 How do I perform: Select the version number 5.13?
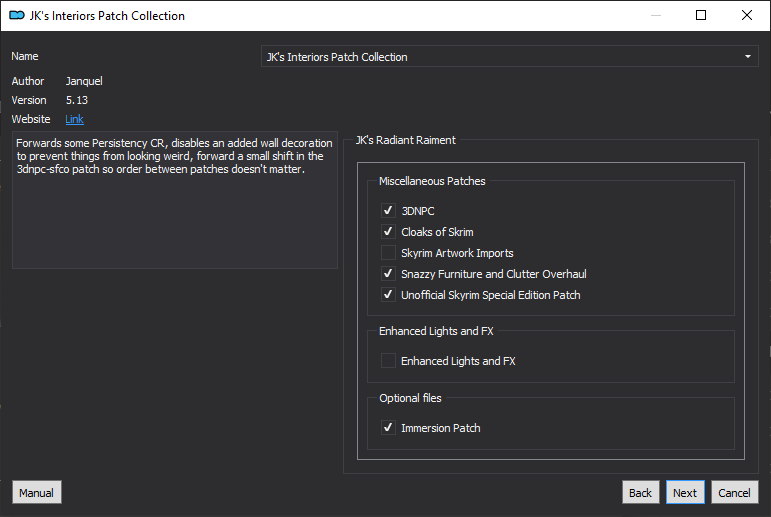pyautogui.click(x=77, y=100)
